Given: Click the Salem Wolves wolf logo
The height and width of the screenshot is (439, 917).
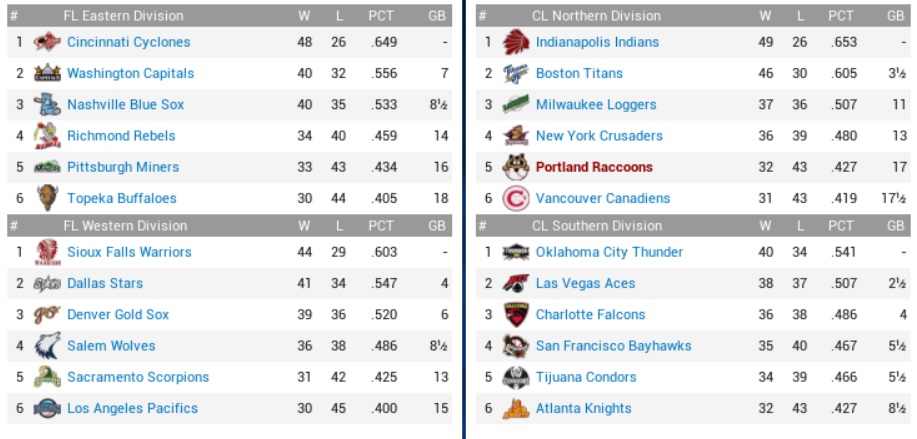Looking at the screenshot, I should [x=47, y=346].
